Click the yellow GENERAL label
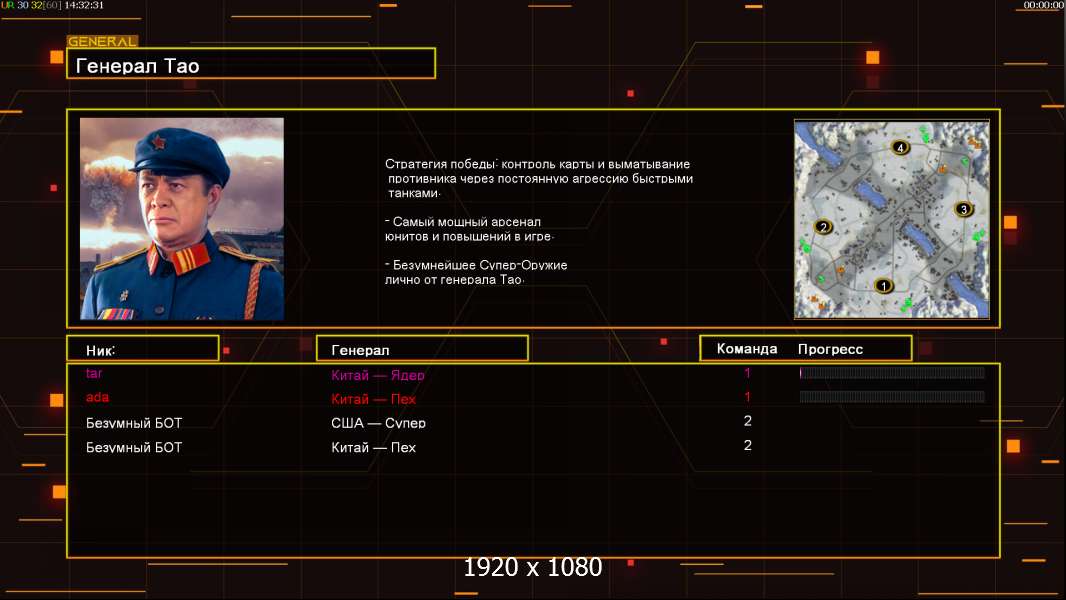 tap(102, 41)
